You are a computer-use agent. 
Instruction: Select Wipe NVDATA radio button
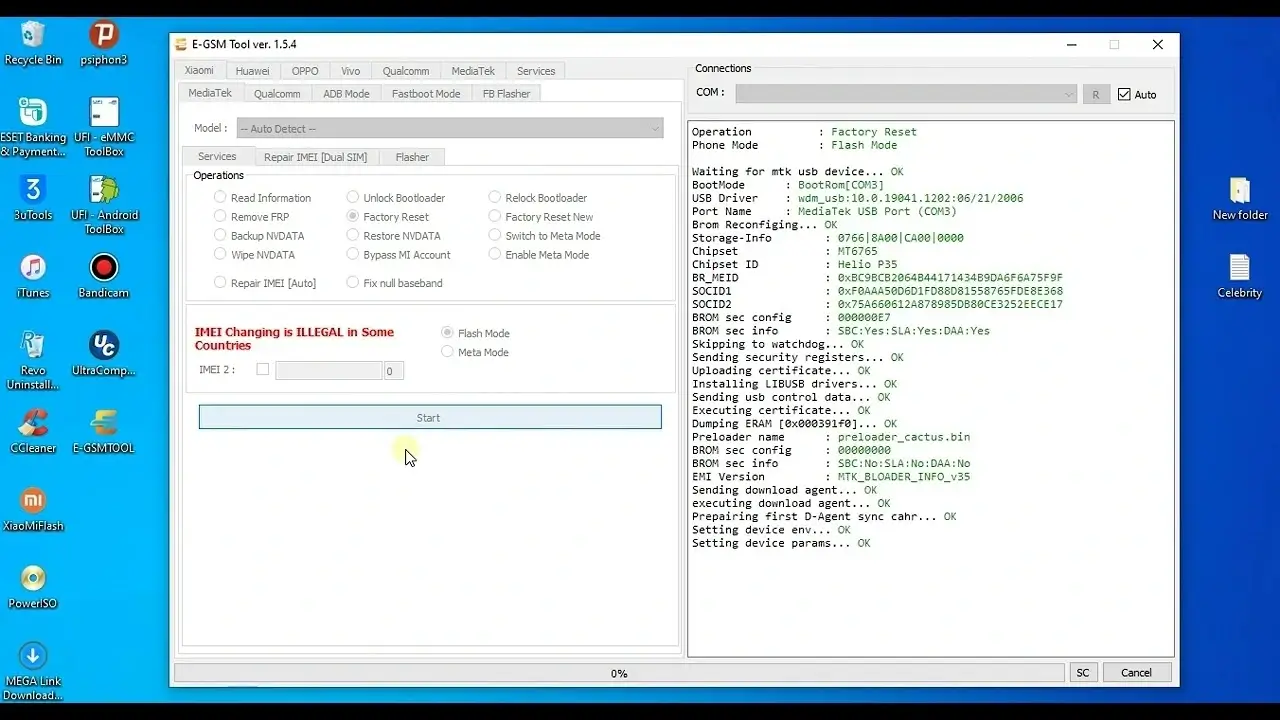[254, 255]
